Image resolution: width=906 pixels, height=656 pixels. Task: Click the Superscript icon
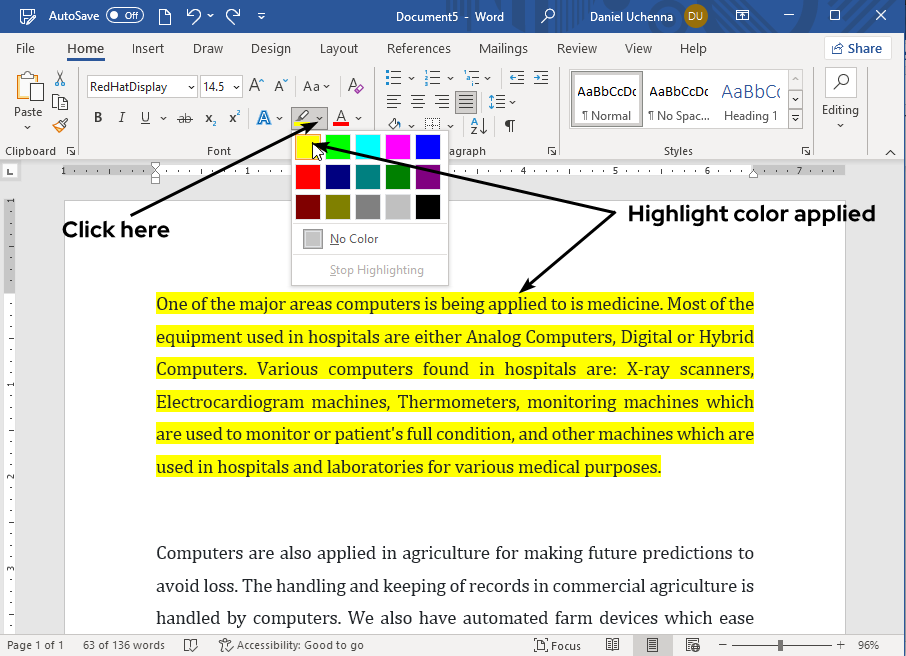coord(234,118)
